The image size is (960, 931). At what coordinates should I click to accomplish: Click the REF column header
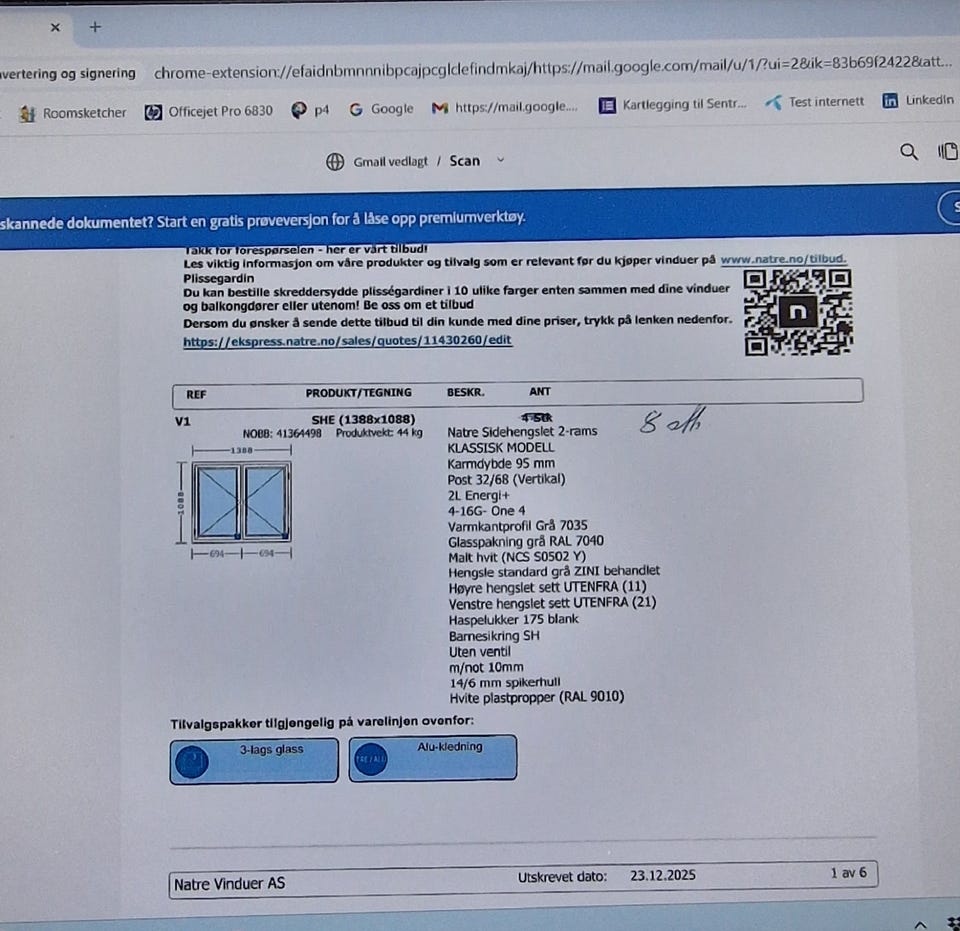(x=196, y=395)
